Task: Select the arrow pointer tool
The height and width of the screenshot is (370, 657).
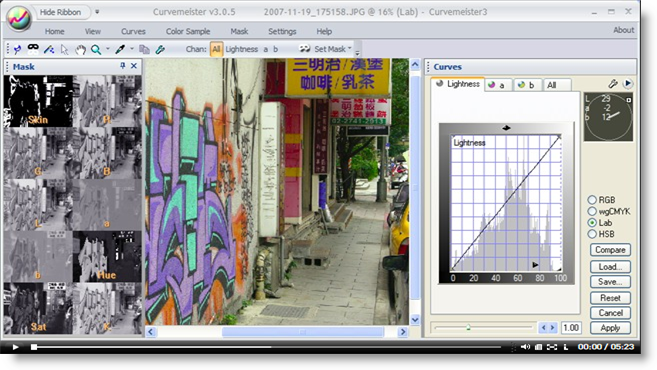Action: tap(64, 49)
